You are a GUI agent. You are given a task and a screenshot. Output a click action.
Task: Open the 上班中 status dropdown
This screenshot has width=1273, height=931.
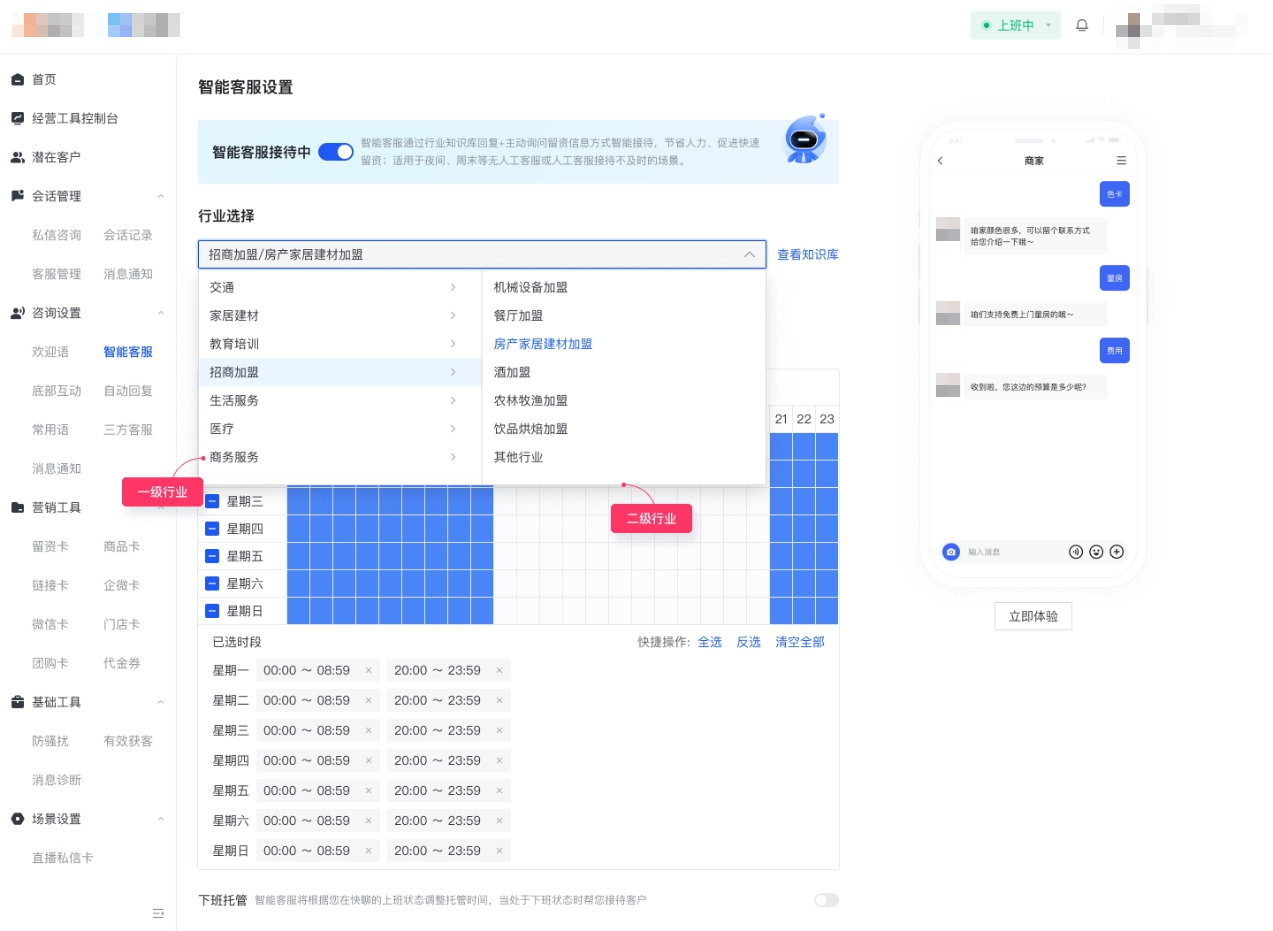(x=1015, y=25)
